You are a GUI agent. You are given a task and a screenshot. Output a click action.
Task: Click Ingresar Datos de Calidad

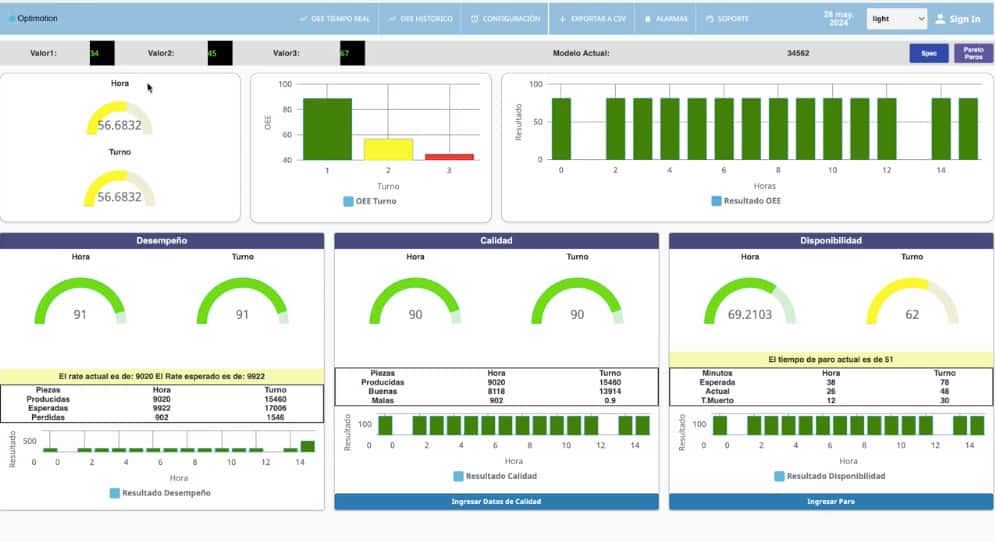pos(496,502)
